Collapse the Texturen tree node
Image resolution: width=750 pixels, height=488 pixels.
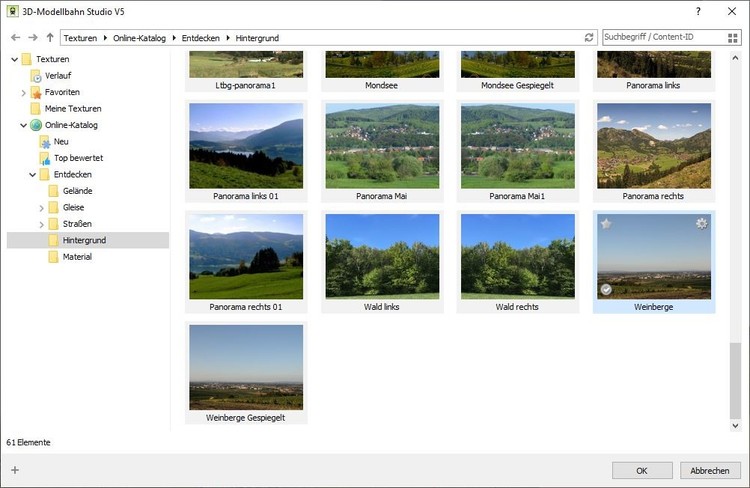click(14, 59)
